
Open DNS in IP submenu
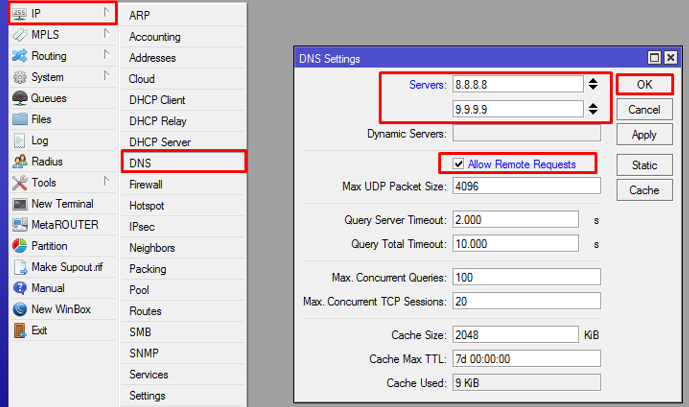point(184,163)
